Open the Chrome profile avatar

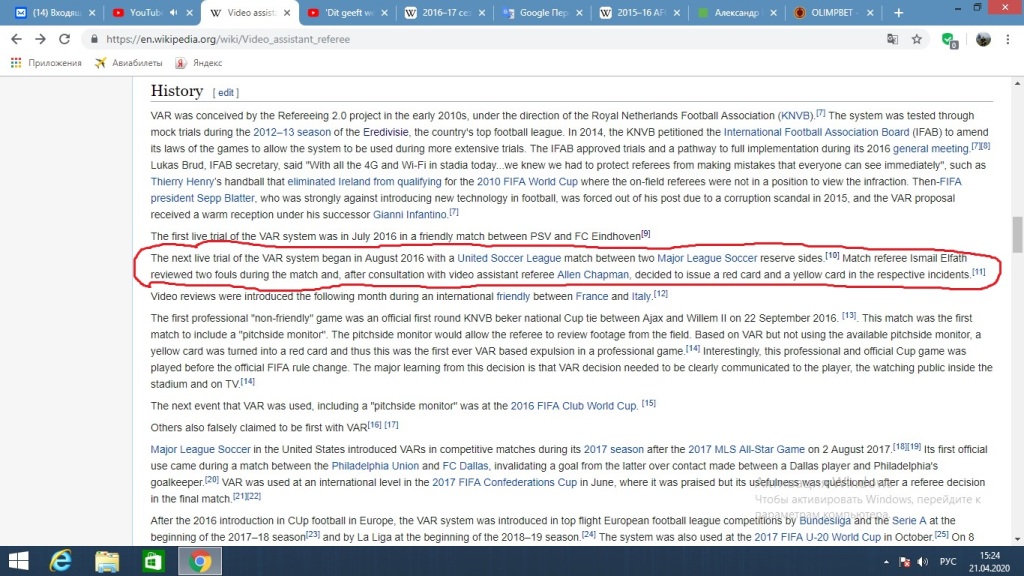pos(983,39)
